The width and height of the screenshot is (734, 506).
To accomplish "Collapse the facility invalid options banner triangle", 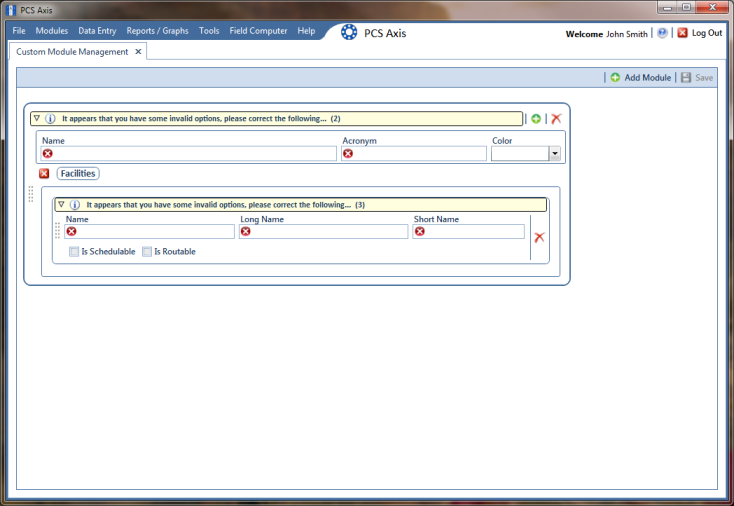I will coord(61,205).
